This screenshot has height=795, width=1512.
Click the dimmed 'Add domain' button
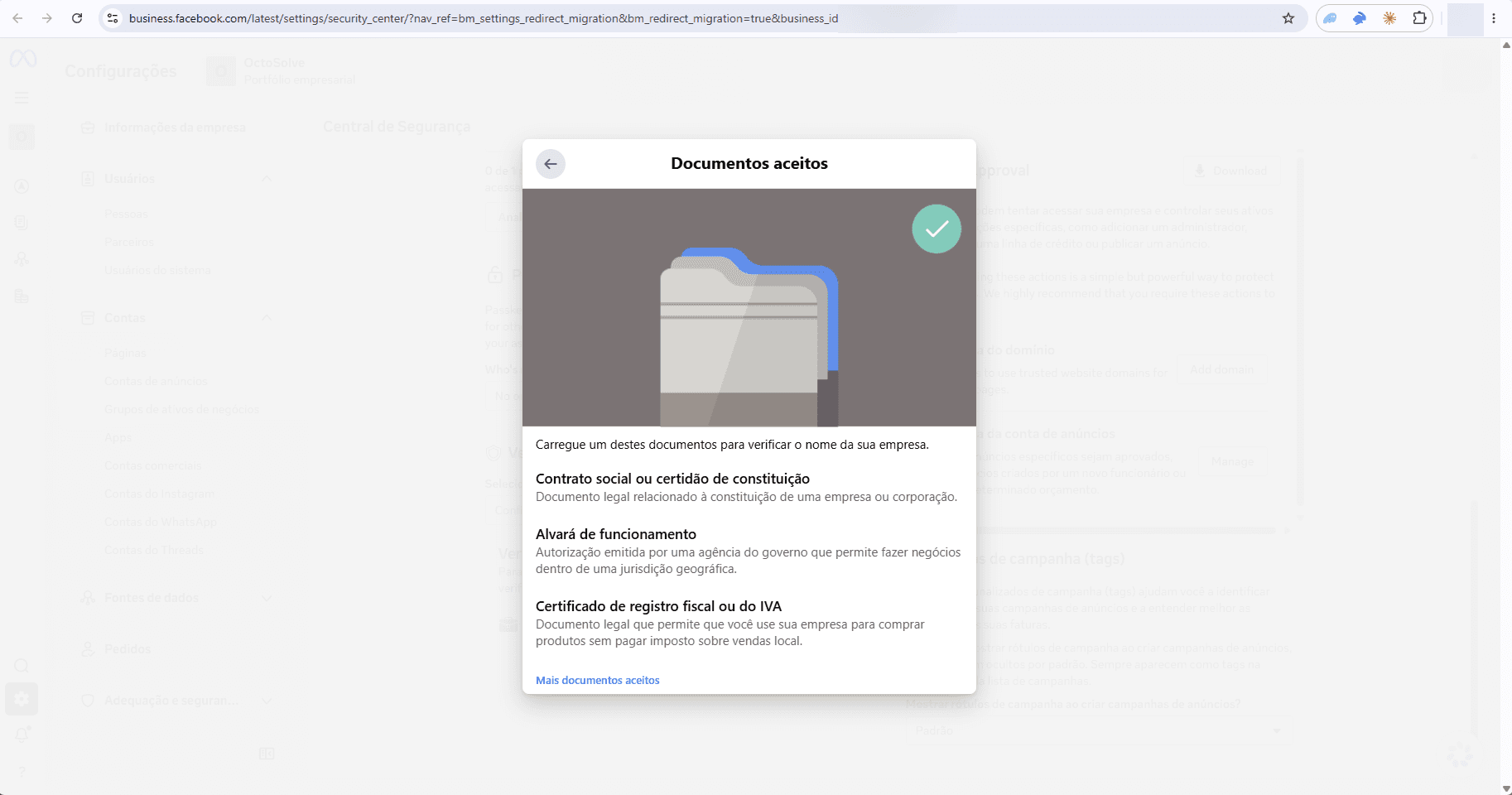tap(1222, 369)
